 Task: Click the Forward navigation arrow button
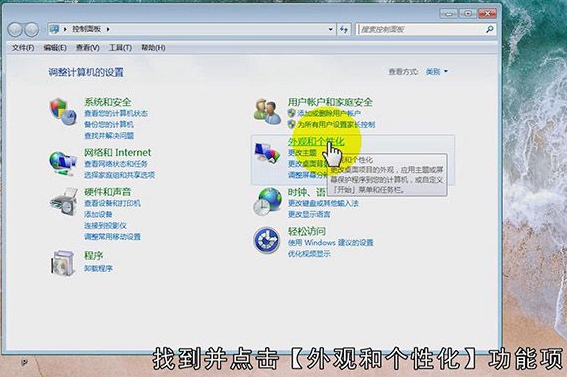[31, 30]
